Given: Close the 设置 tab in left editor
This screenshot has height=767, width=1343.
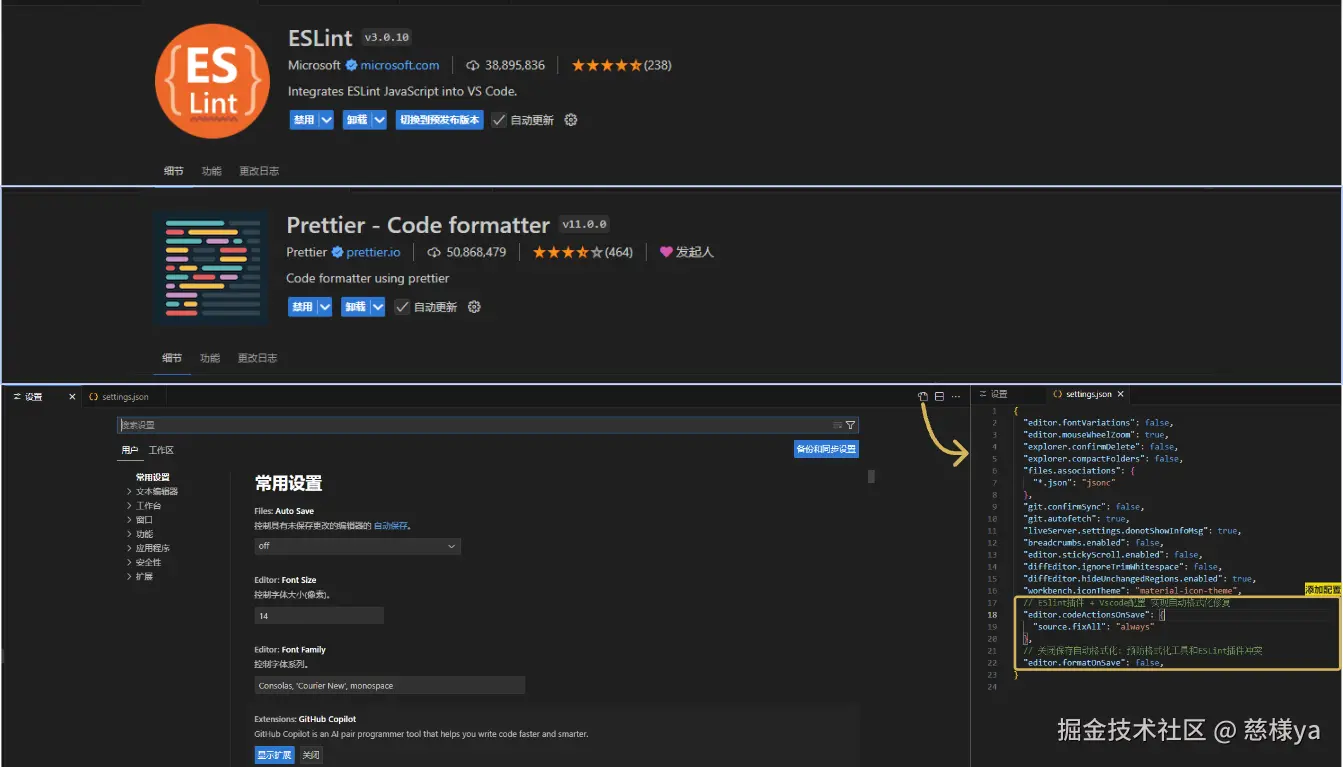Looking at the screenshot, I should click(72, 397).
